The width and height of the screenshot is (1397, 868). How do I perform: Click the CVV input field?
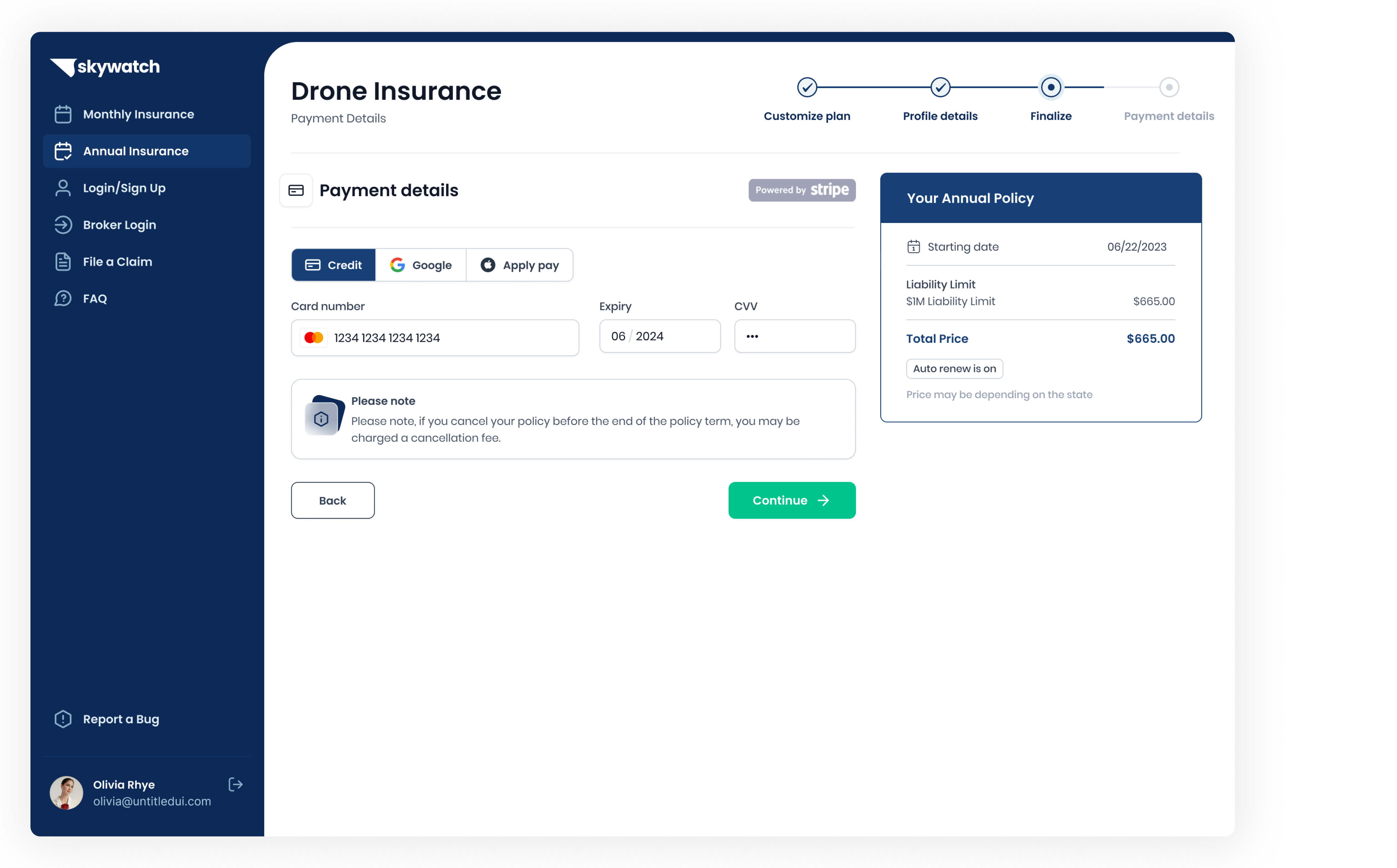(x=795, y=336)
